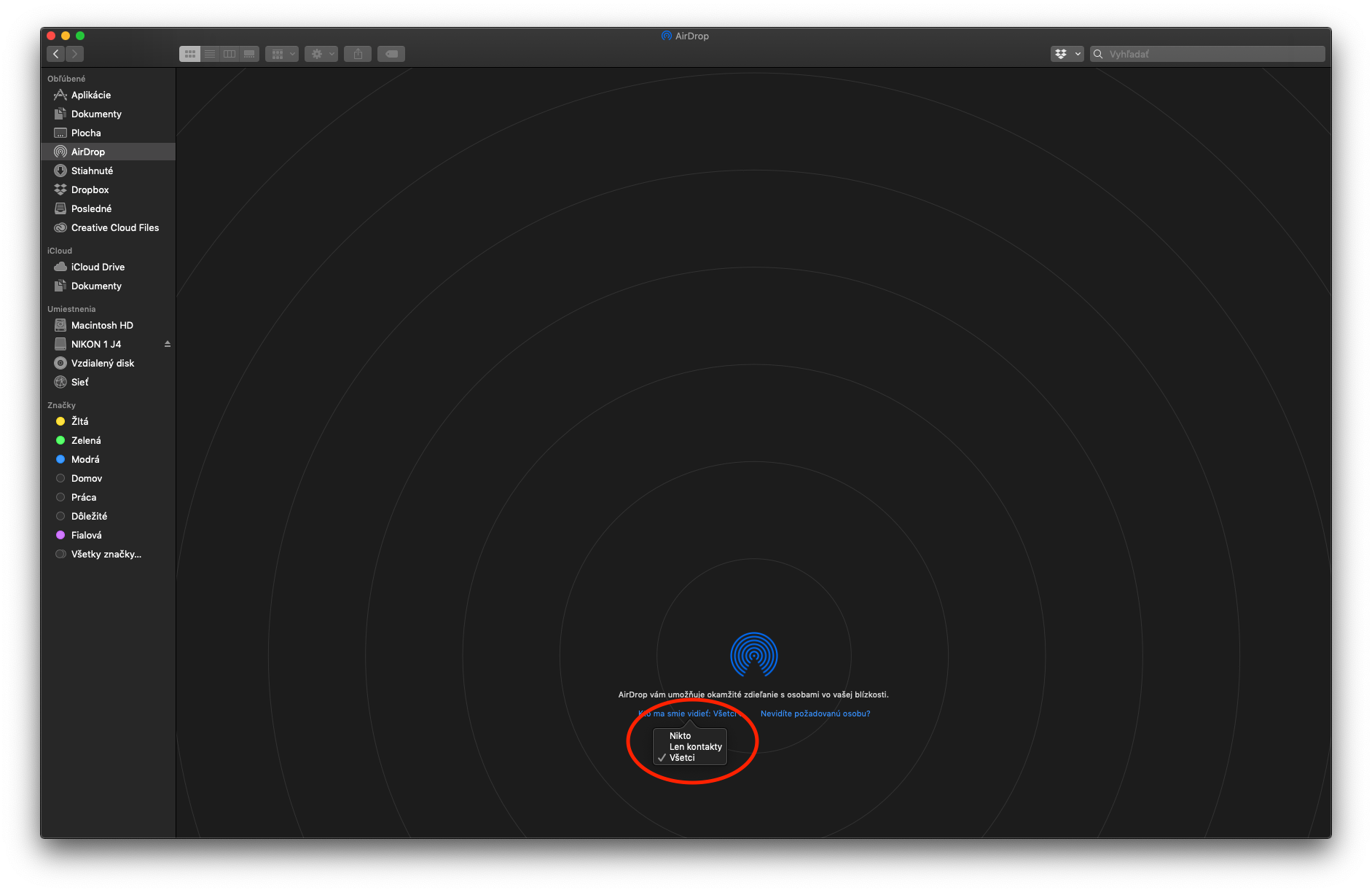Maximize the AirDrop window
Image resolution: width=1372 pixels, height=892 pixels.
(x=80, y=36)
